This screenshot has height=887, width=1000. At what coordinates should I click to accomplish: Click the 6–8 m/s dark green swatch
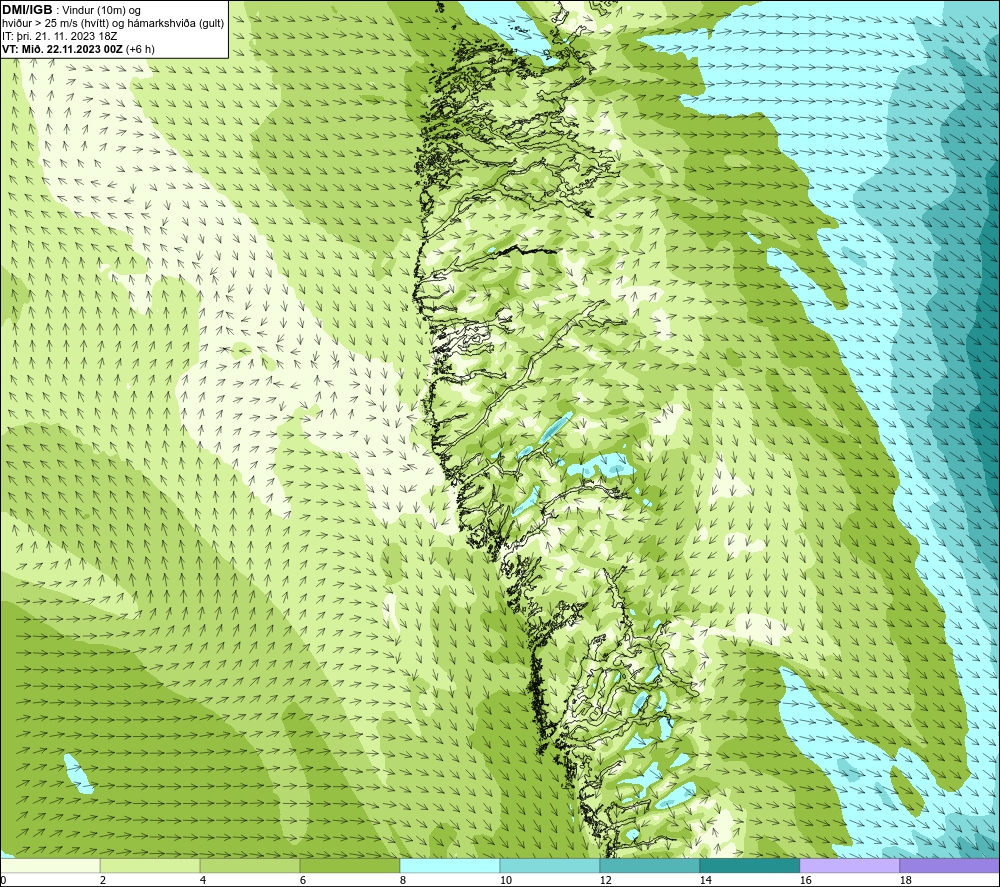349,865
